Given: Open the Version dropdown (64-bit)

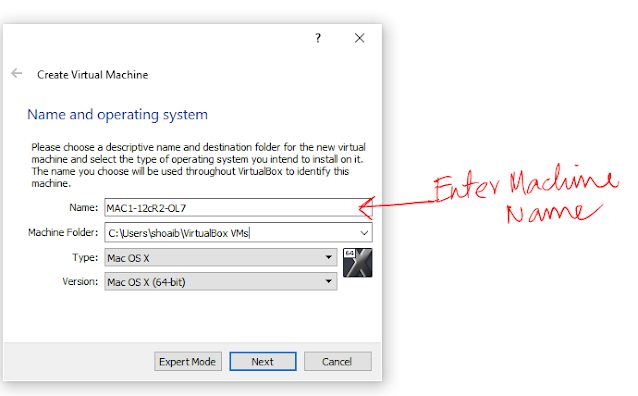Looking at the screenshot, I should tap(221, 282).
